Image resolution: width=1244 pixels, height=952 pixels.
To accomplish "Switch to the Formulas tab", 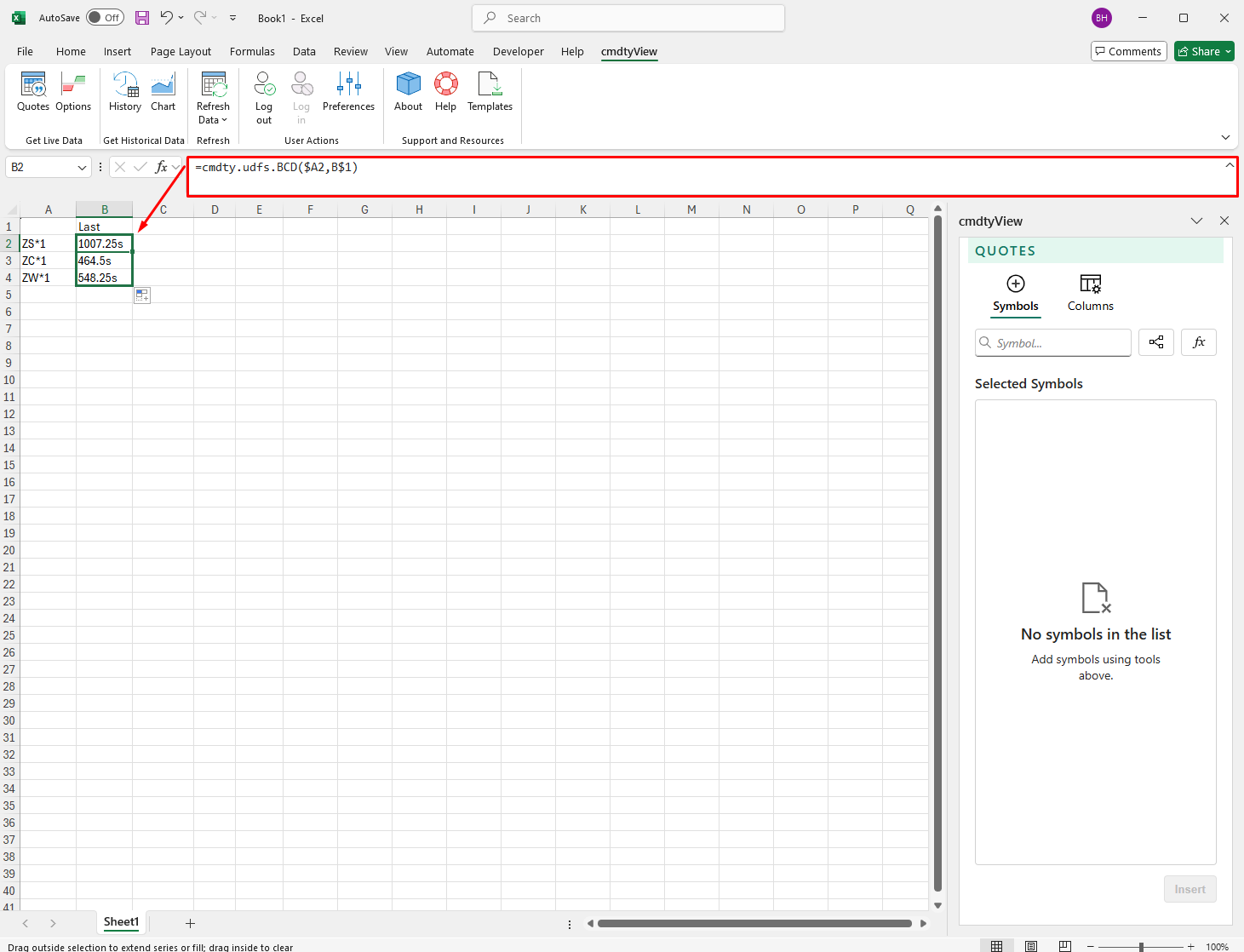I will click(x=252, y=51).
